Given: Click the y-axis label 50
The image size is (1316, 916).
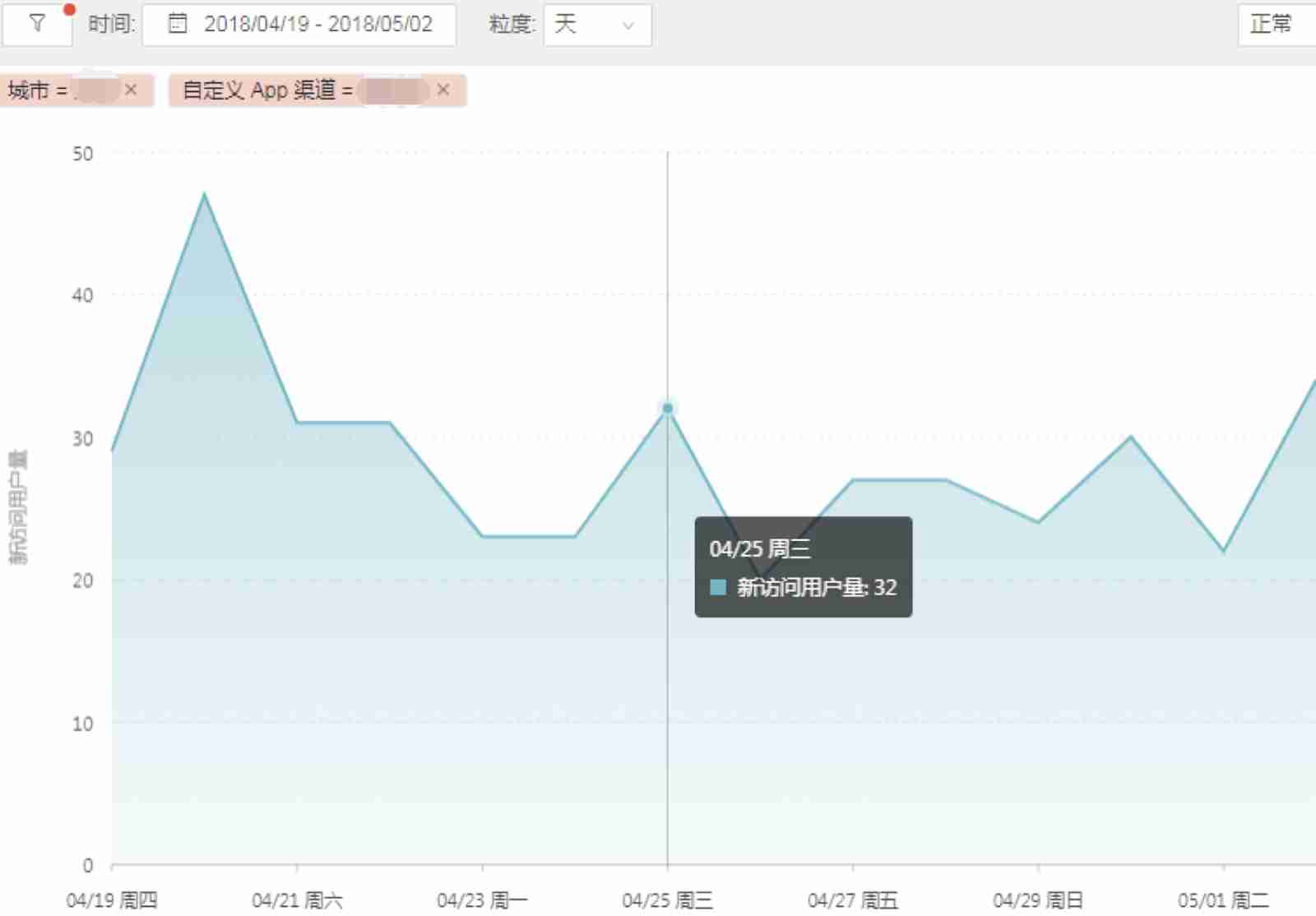Looking at the screenshot, I should 82,154.
